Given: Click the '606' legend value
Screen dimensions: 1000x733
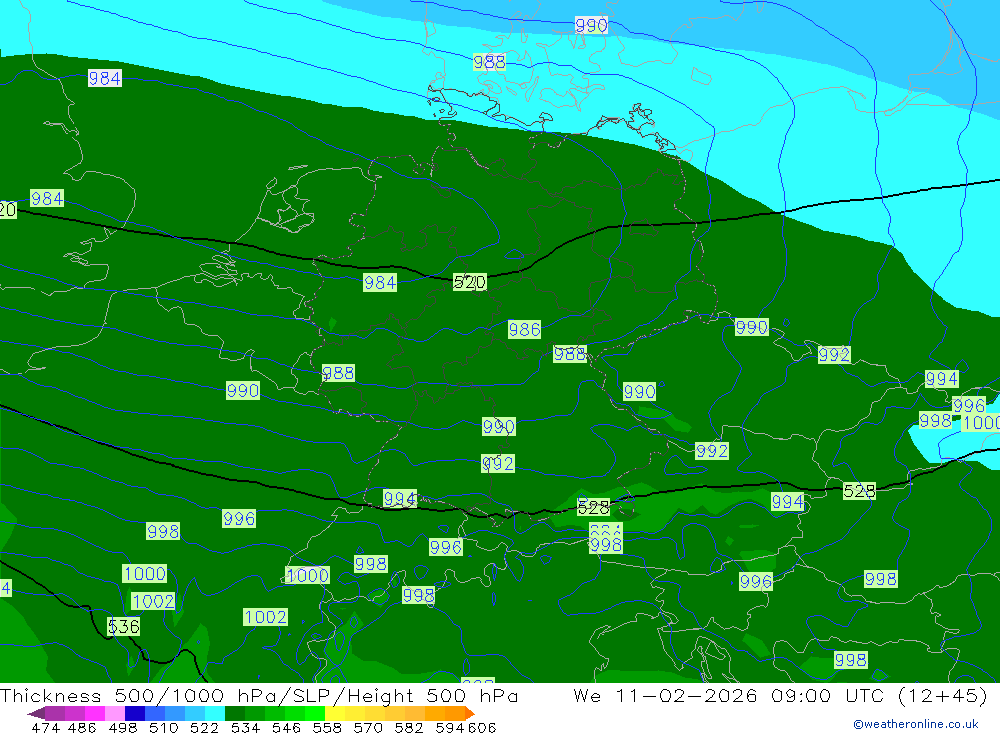Looking at the screenshot, I should click(482, 727).
